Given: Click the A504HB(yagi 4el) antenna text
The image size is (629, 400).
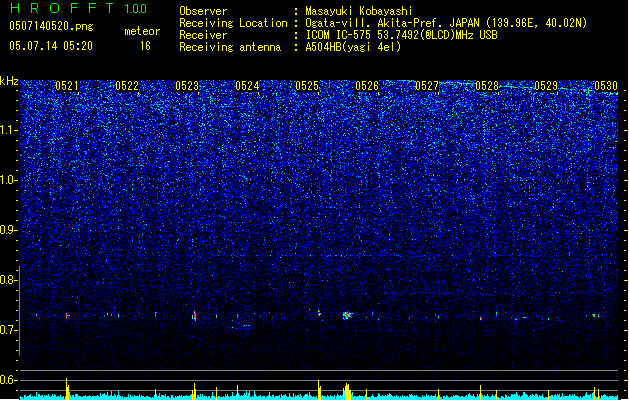Looking at the screenshot, I should tap(353, 47).
